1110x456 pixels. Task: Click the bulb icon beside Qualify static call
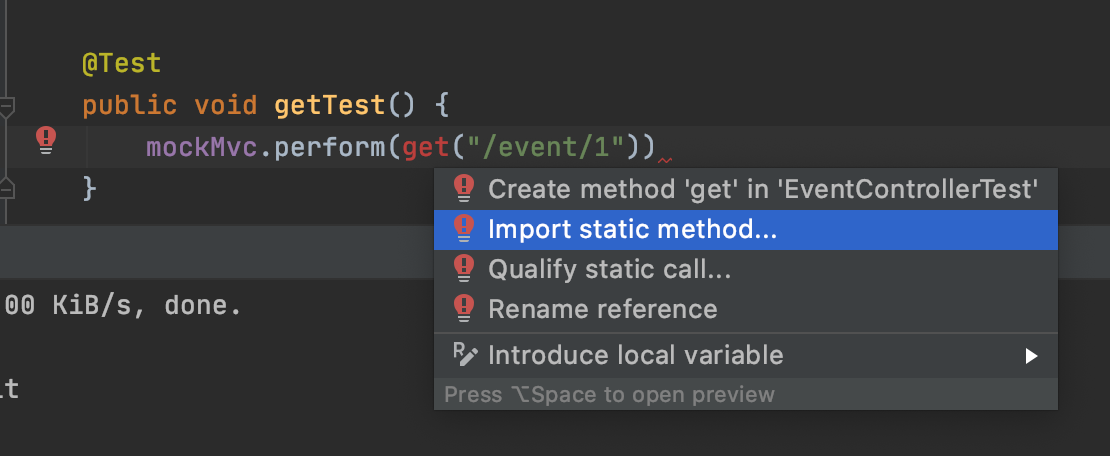(x=464, y=269)
